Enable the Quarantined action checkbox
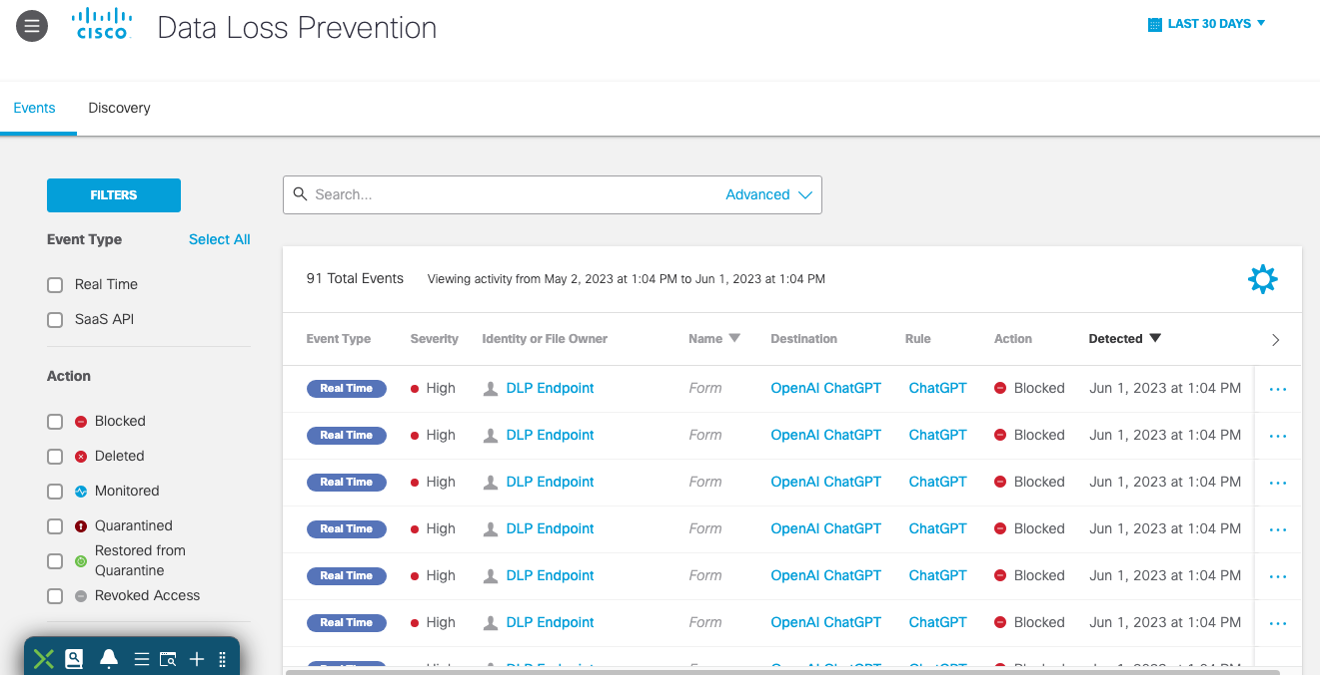 [55, 525]
